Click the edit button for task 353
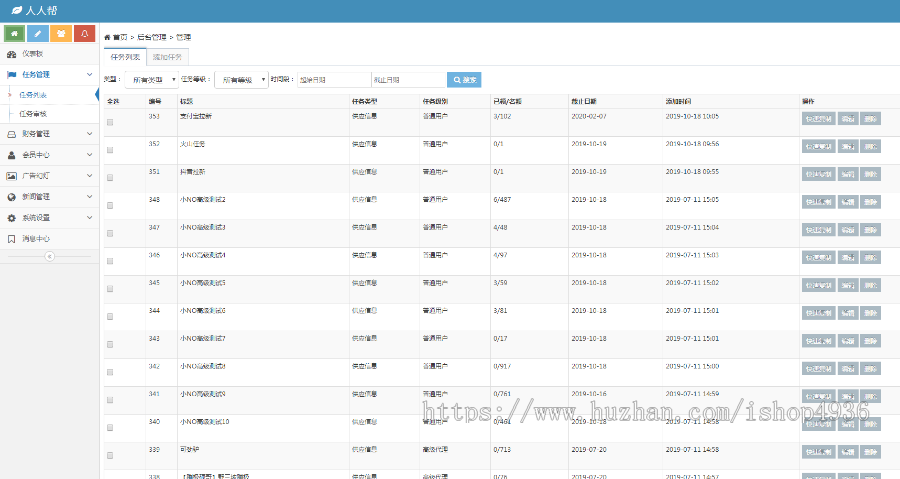Viewport: 900px width, 479px height. click(x=848, y=119)
